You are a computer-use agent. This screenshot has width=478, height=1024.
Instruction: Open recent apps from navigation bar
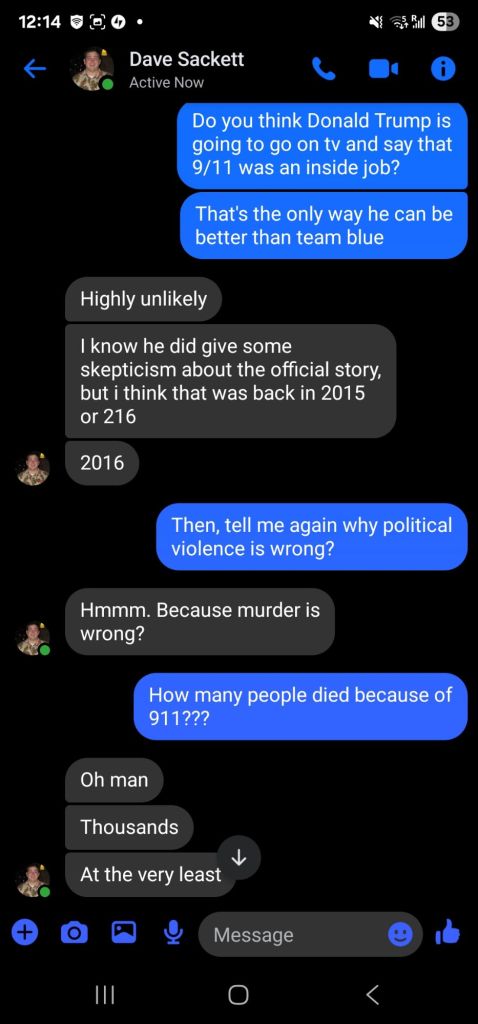[104, 995]
